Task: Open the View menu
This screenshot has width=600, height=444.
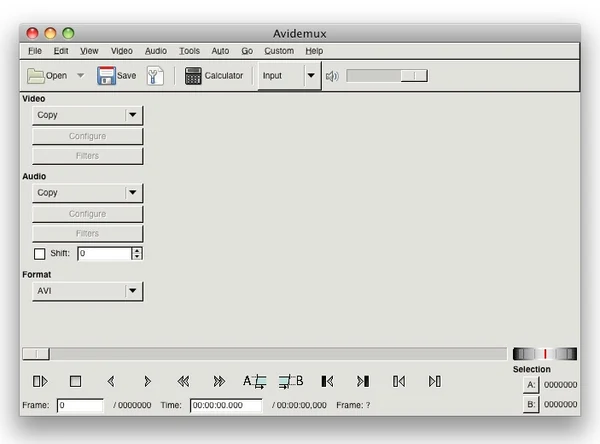Action: (89, 51)
